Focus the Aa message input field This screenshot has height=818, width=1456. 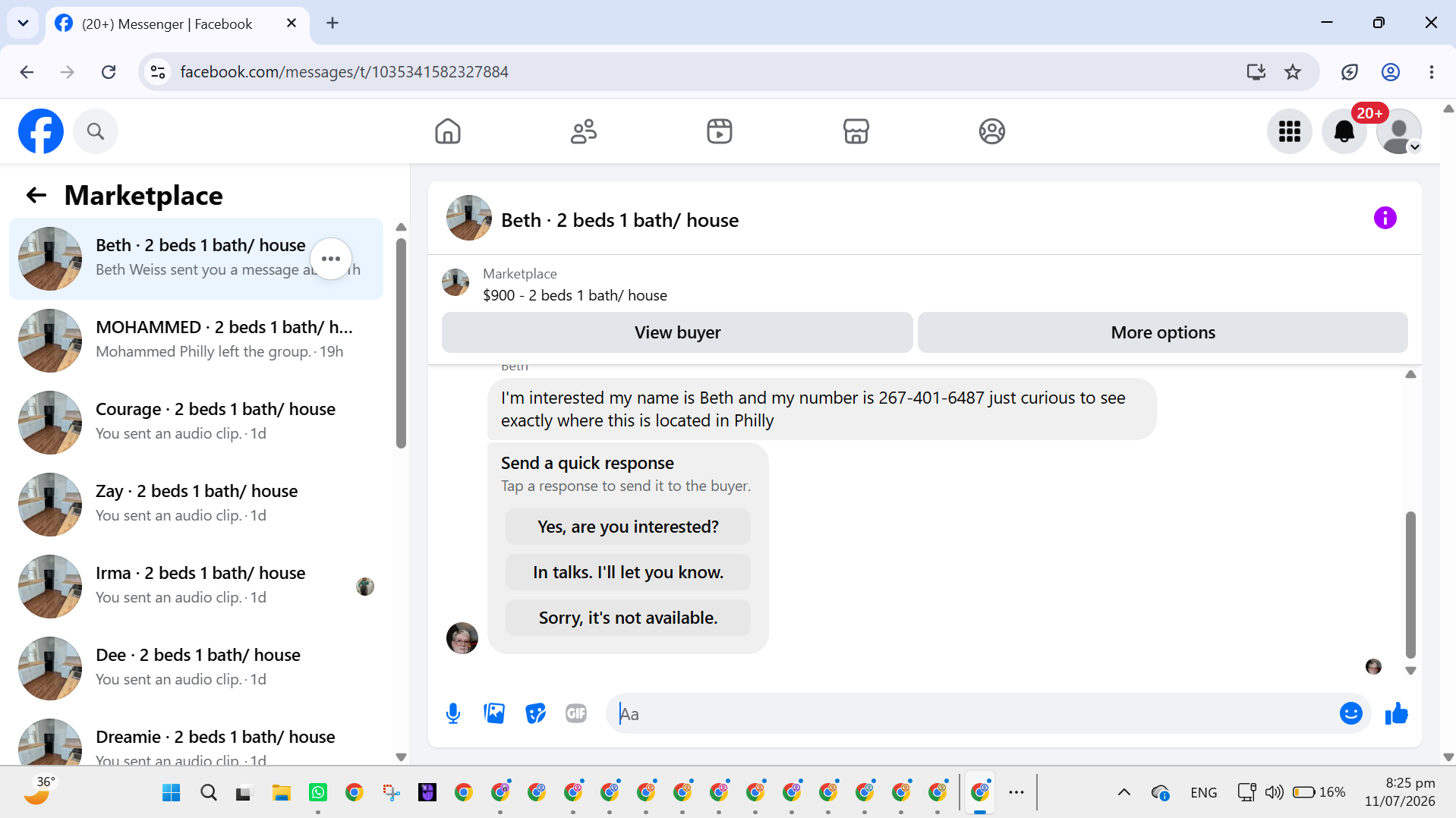coord(972,713)
